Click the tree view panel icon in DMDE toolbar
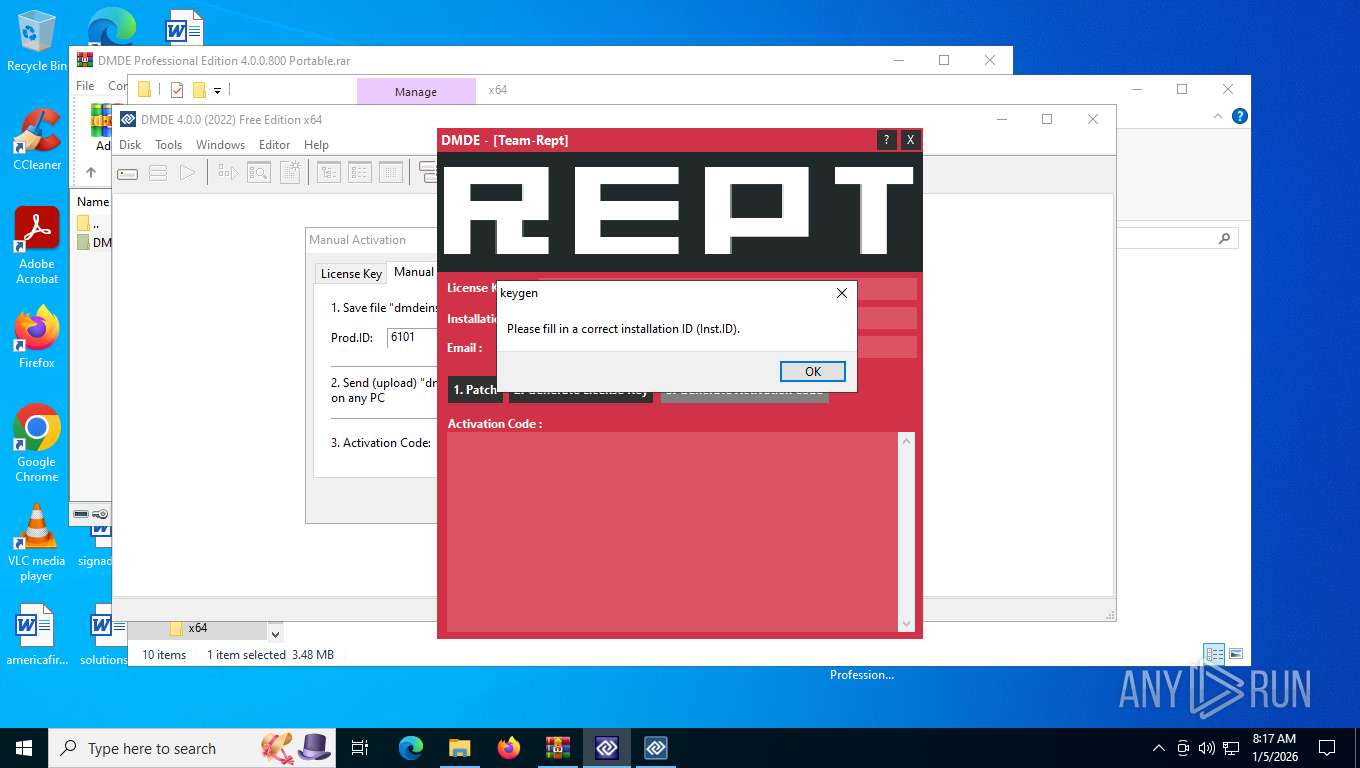 coord(329,173)
